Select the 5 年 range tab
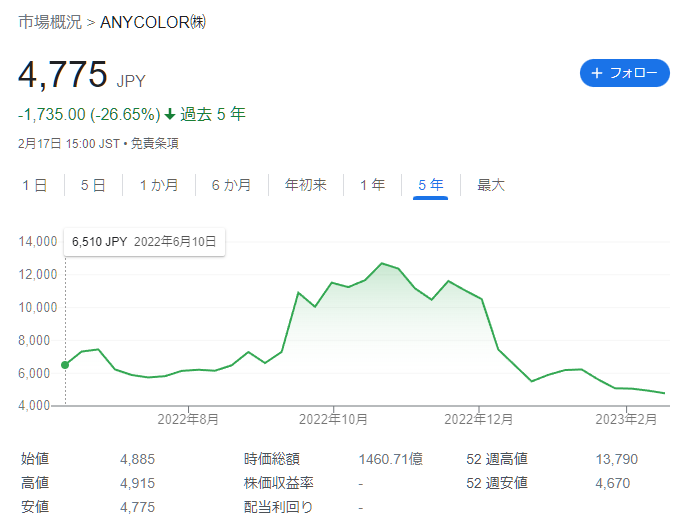 431,185
